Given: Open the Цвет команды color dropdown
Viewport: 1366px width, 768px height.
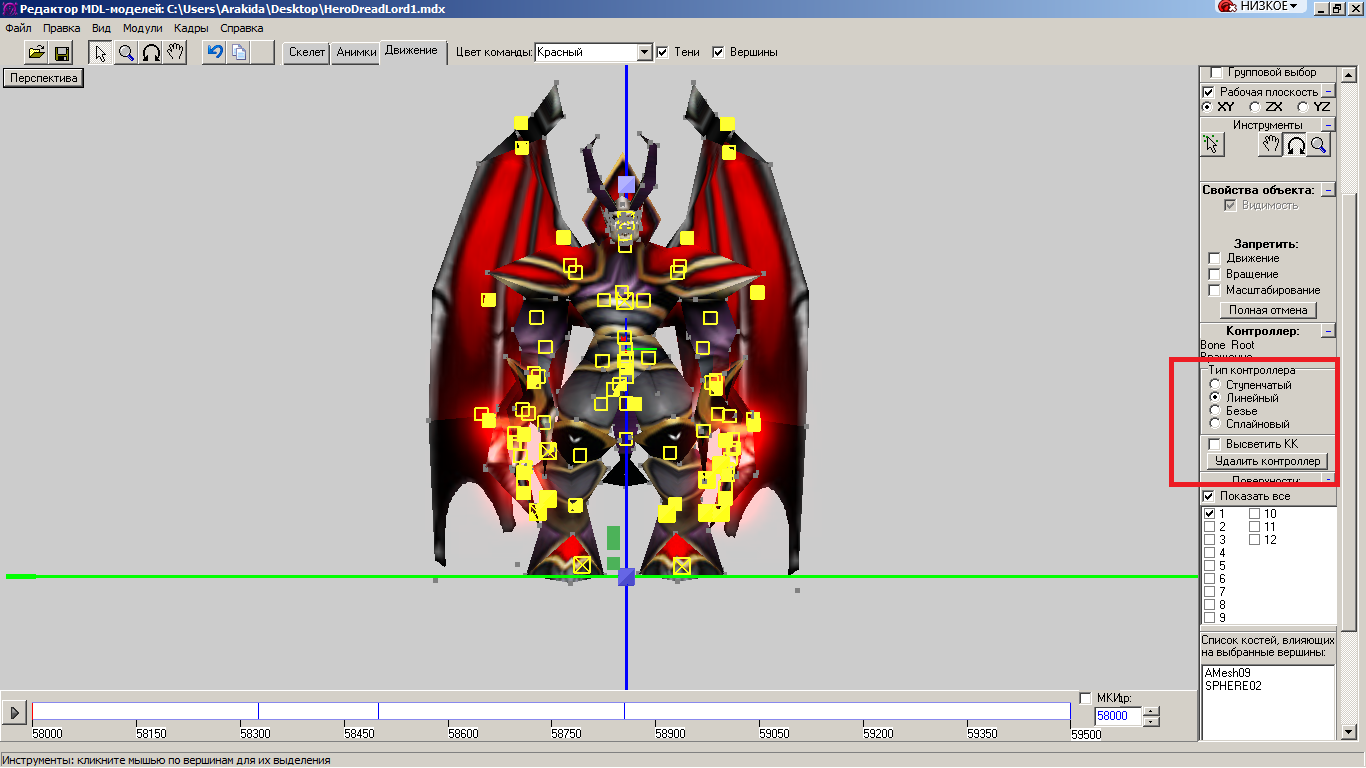Looking at the screenshot, I should [x=645, y=52].
